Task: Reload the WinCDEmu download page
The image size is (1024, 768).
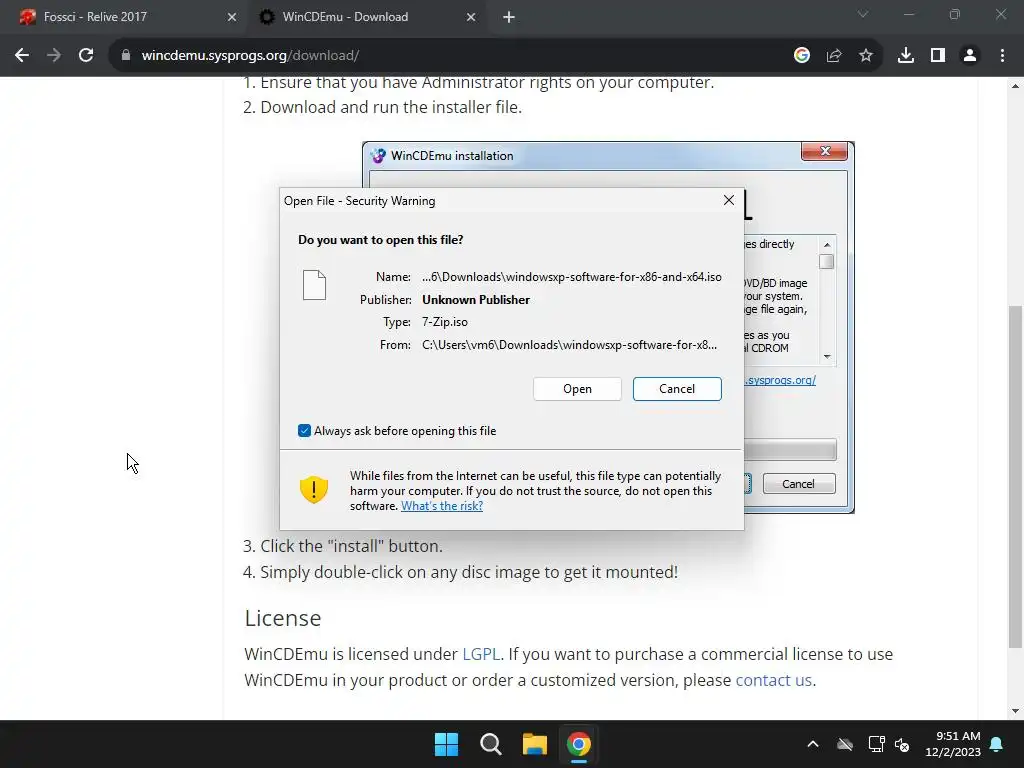Action: coord(86,56)
